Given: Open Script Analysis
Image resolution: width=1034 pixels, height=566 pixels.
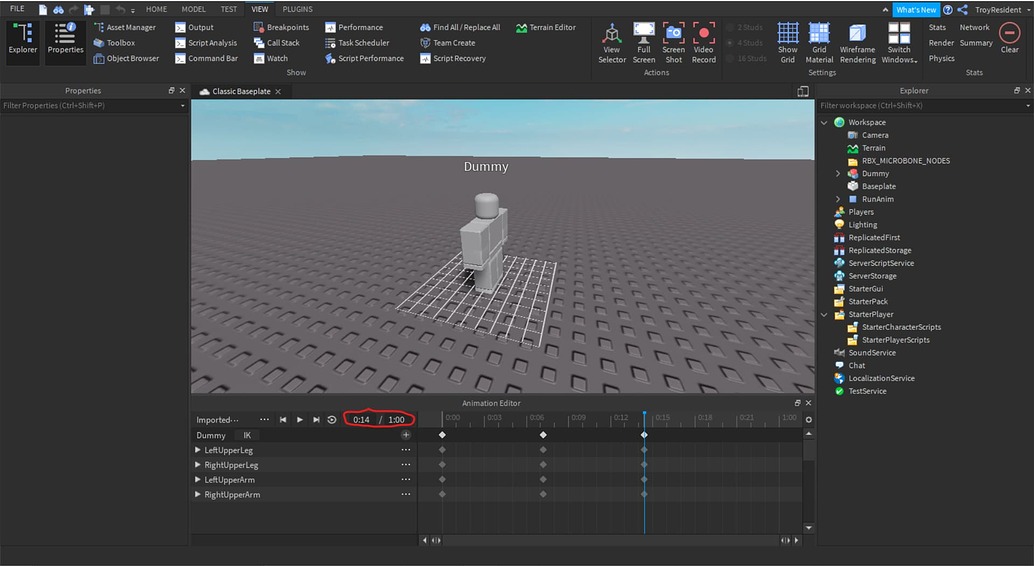Looking at the screenshot, I should 206,43.
